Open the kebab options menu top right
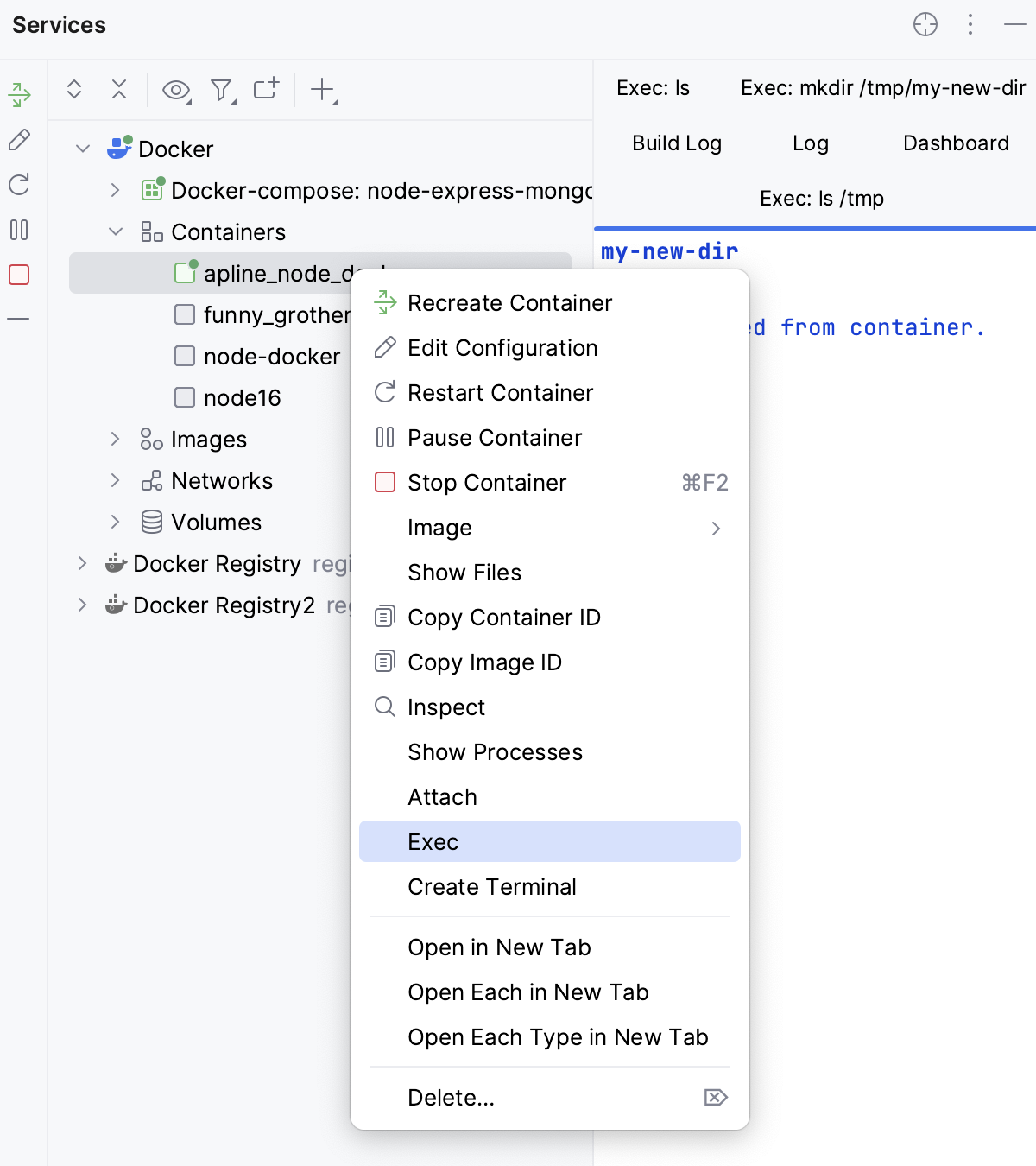The image size is (1036, 1166). (x=970, y=25)
